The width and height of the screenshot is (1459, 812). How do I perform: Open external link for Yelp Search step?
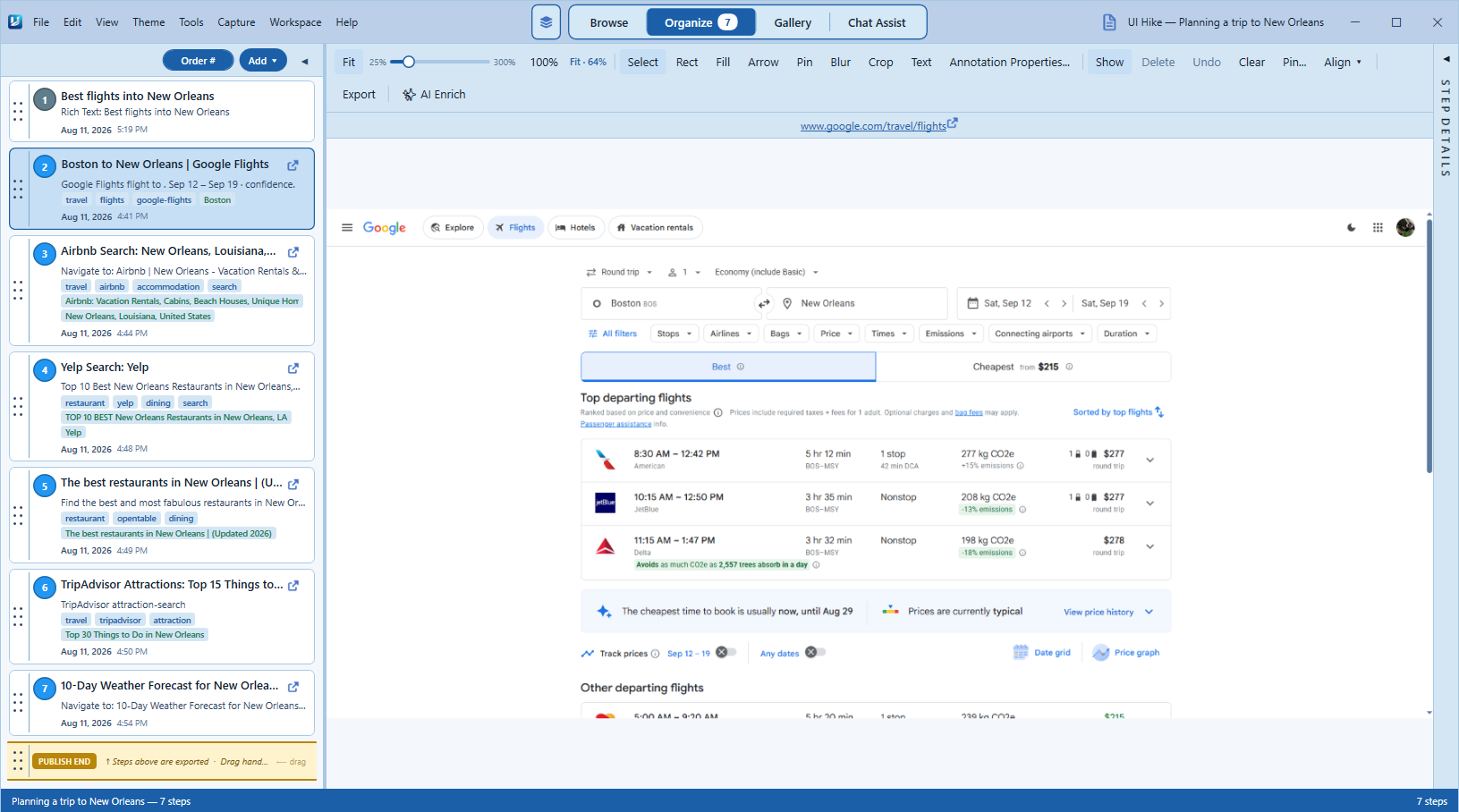click(x=293, y=368)
